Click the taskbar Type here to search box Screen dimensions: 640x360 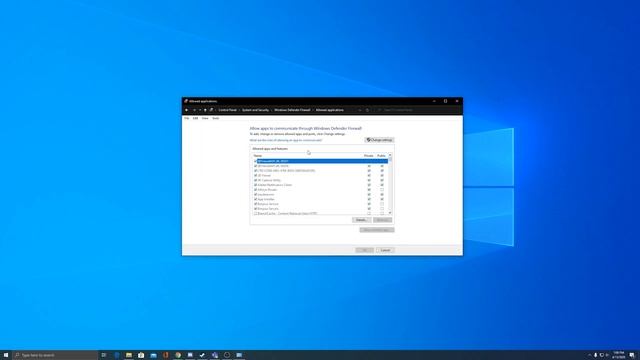click(55, 355)
